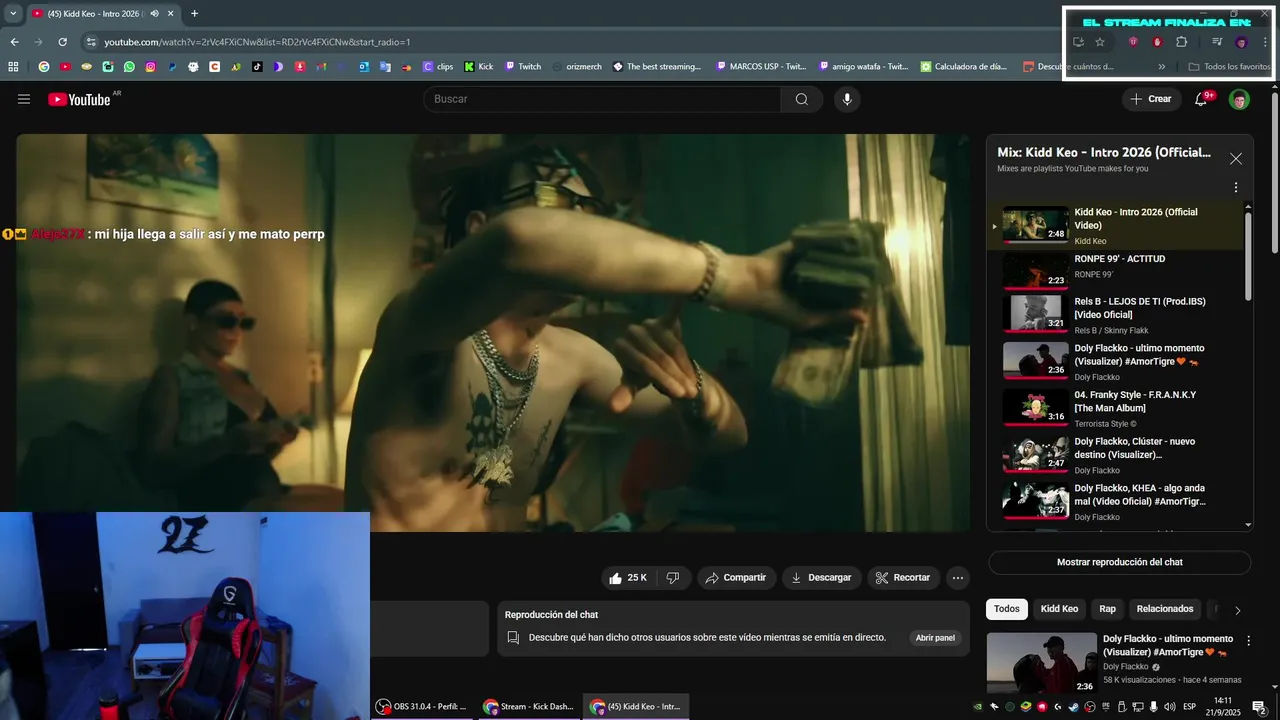Viewport: 1280px width, 720px height.
Task: Click the Compartir button
Action: click(735, 578)
